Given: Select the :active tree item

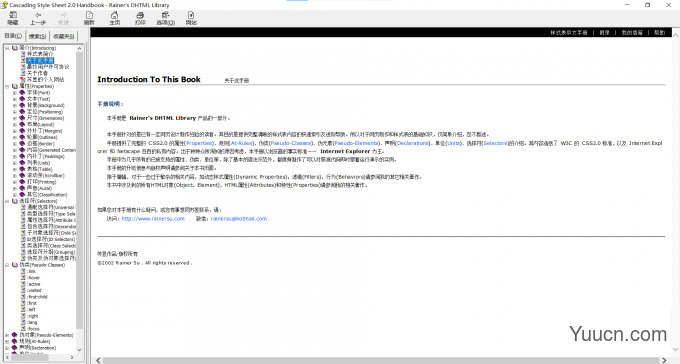Looking at the screenshot, I should pyautogui.click(x=33, y=284).
